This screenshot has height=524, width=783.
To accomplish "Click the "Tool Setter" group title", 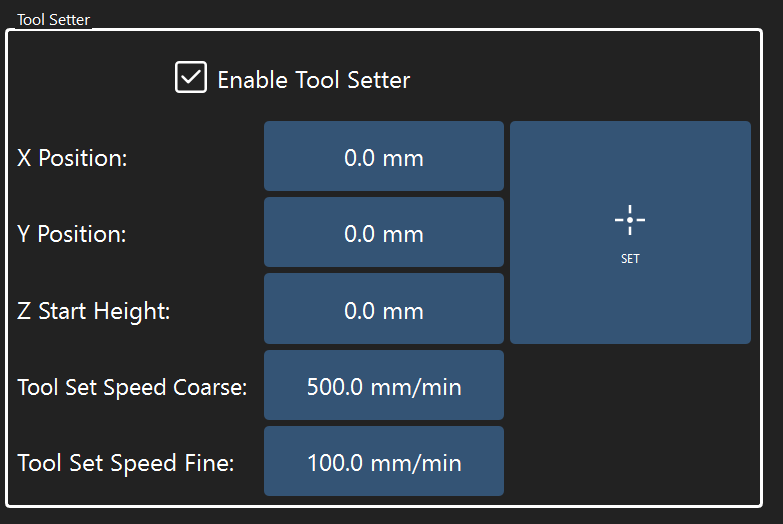I will (x=52, y=20).
